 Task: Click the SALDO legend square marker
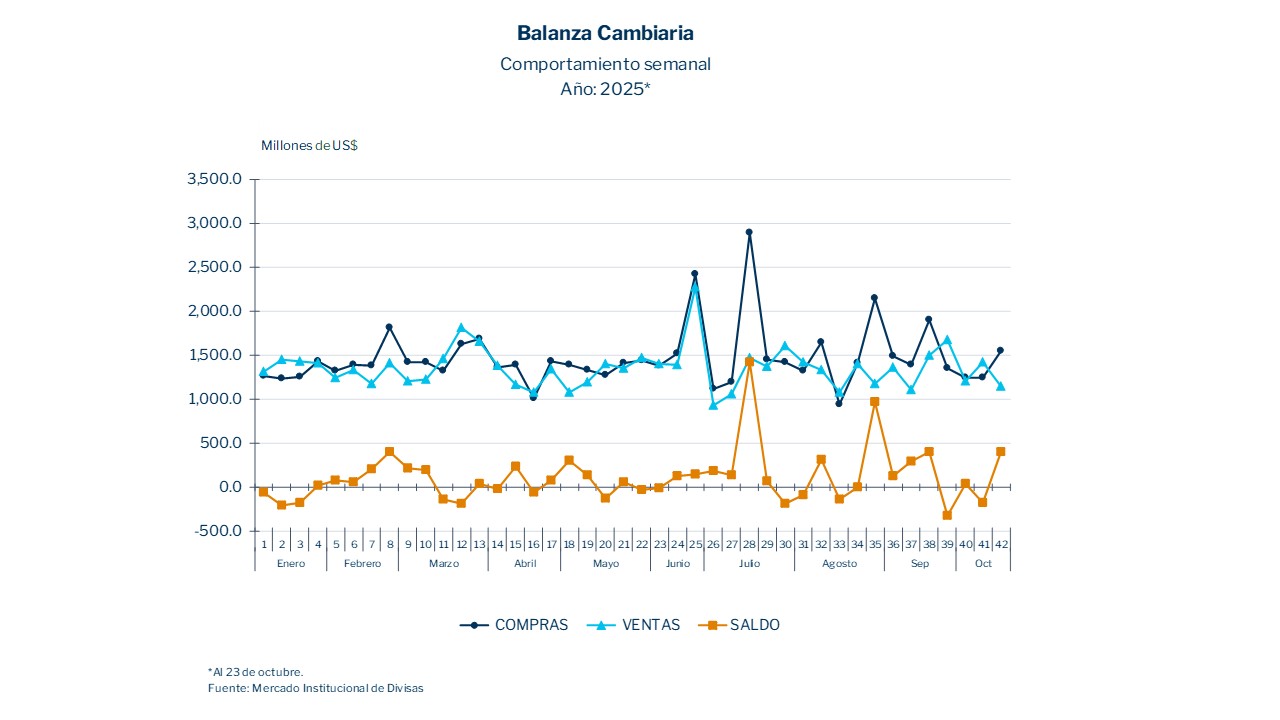click(712, 625)
